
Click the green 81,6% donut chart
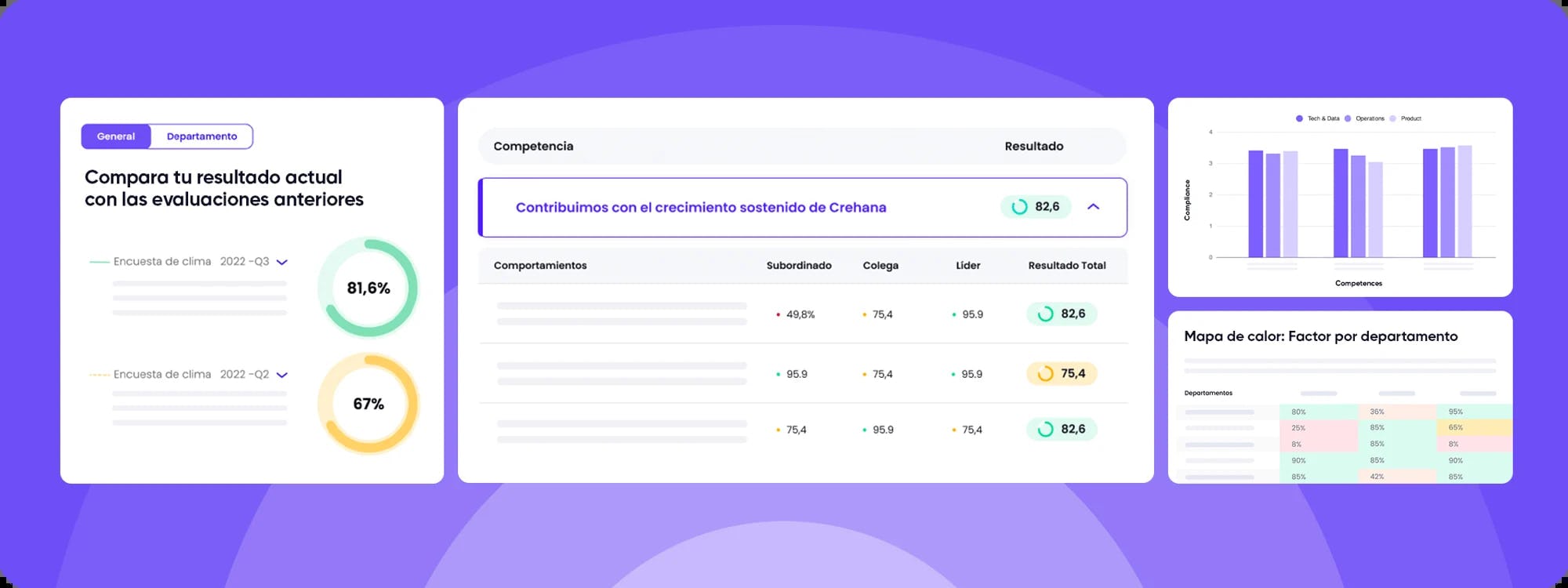click(368, 288)
